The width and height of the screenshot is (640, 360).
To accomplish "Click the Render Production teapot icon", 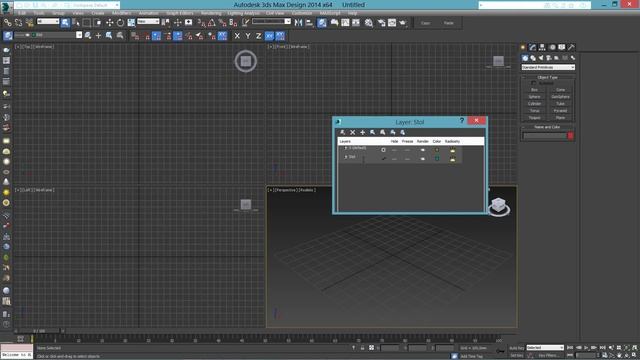I will click(403, 23).
